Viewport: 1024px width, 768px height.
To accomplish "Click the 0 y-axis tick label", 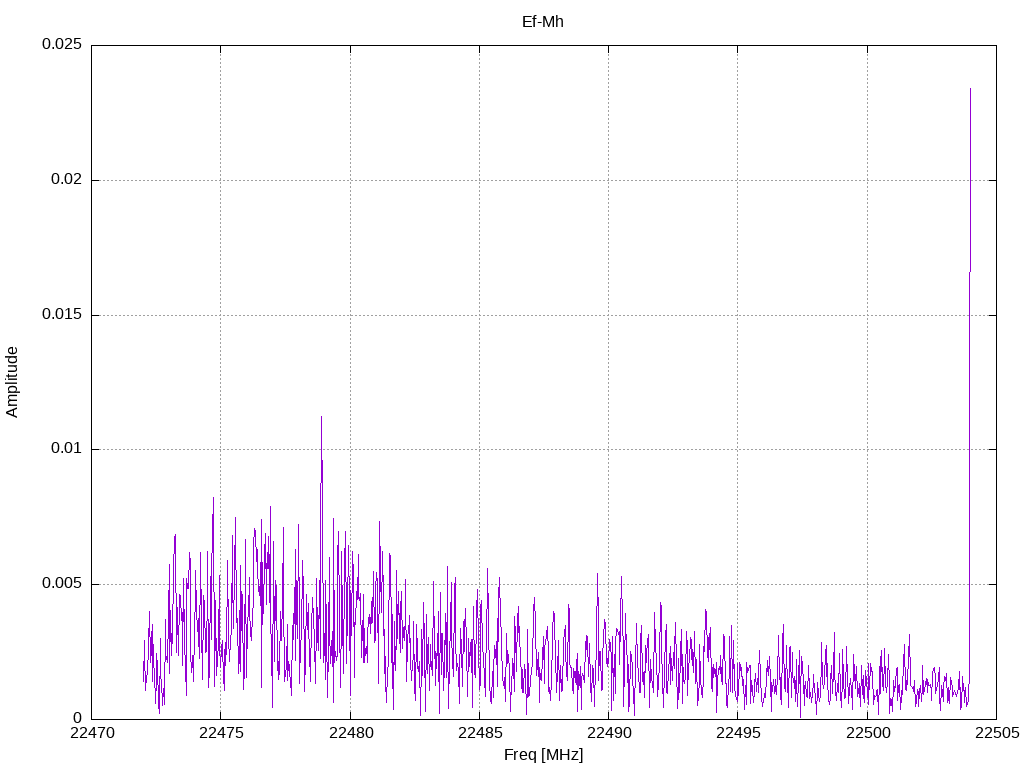I will pyautogui.click(x=76, y=718).
